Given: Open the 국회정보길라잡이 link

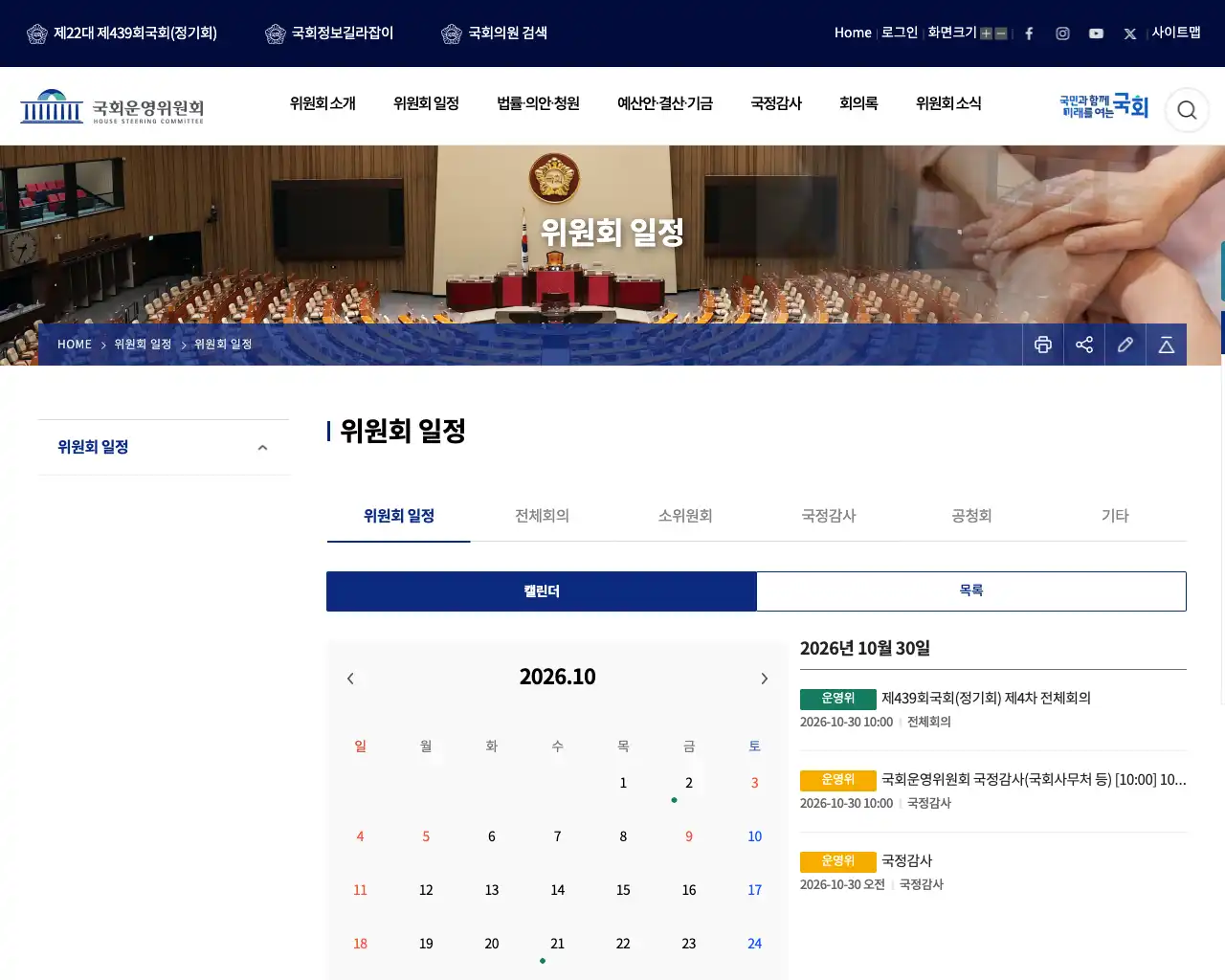Looking at the screenshot, I should [329, 33].
